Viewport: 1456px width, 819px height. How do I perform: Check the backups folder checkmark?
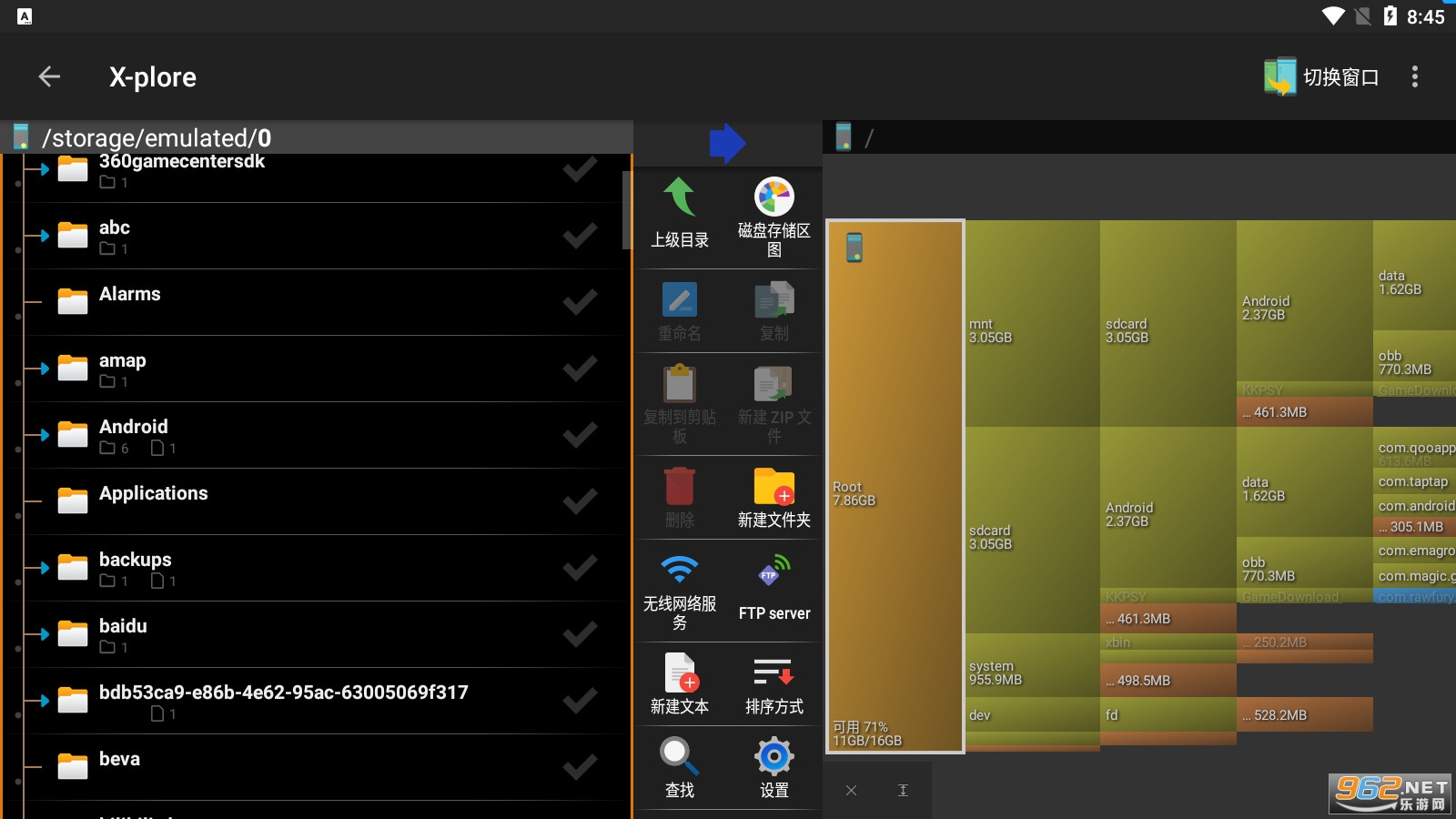click(580, 568)
